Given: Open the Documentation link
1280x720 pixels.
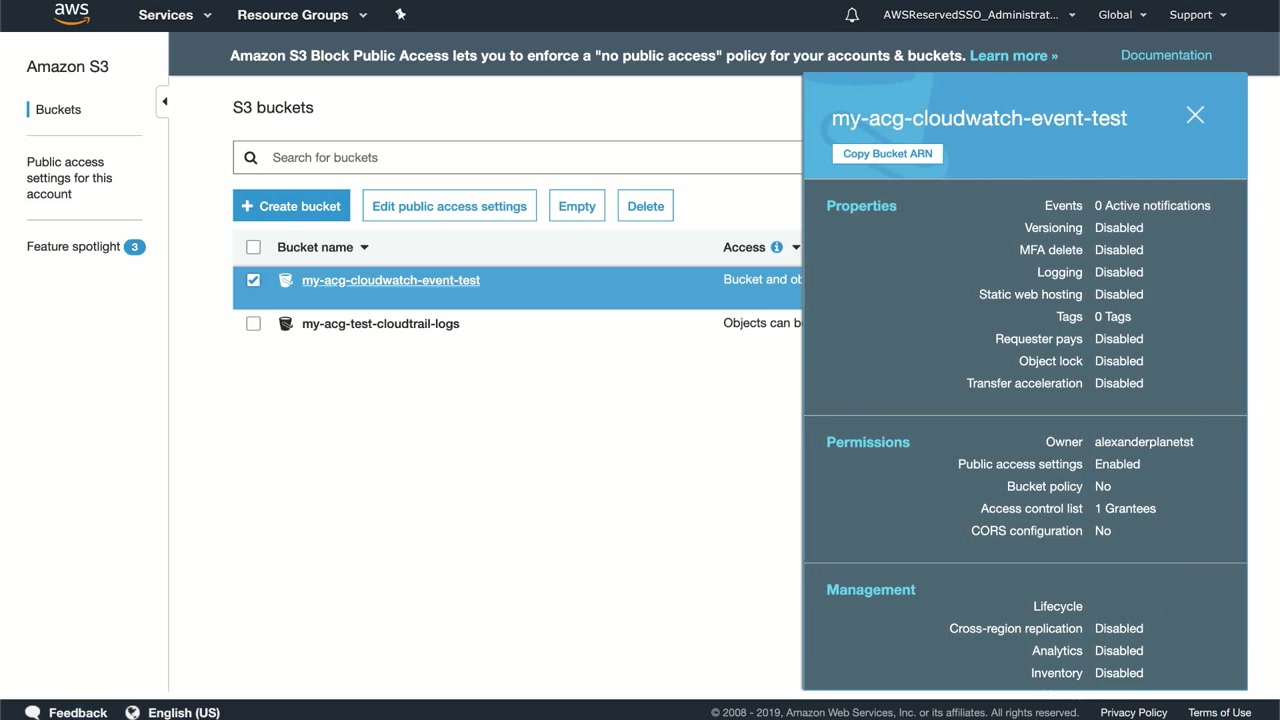Looking at the screenshot, I should (x=1166, y=55).
